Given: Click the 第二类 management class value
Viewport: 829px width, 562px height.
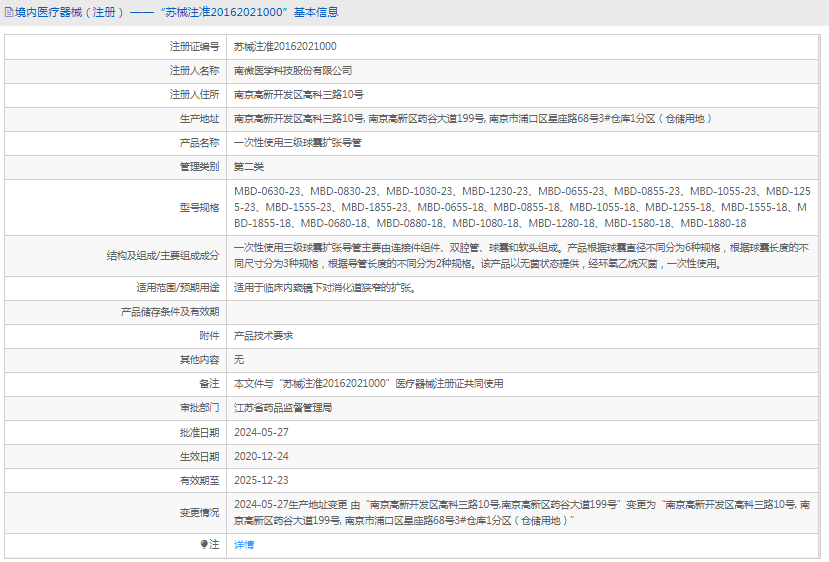Looking at the screenshot, I should coord(249,167).
